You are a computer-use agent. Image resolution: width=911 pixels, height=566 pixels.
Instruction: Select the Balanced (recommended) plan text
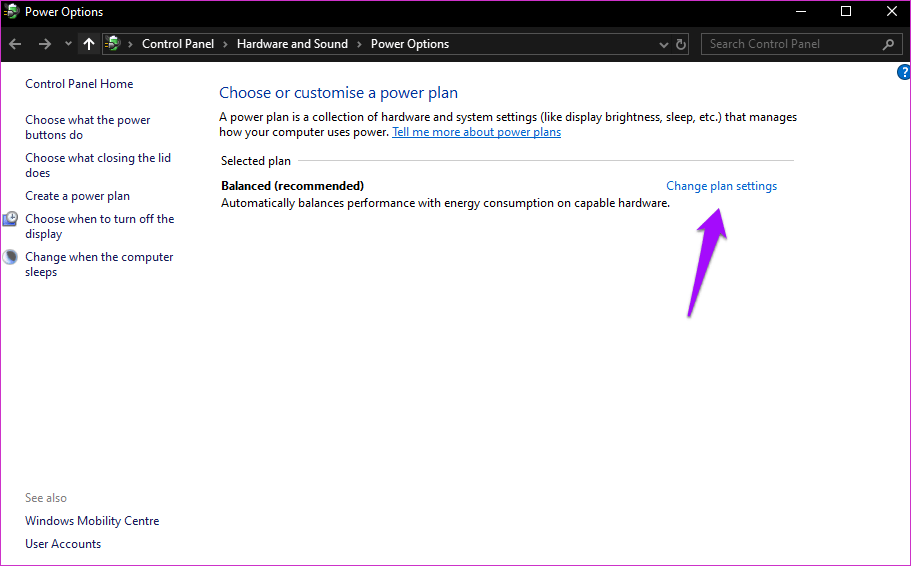pos(292,186)
